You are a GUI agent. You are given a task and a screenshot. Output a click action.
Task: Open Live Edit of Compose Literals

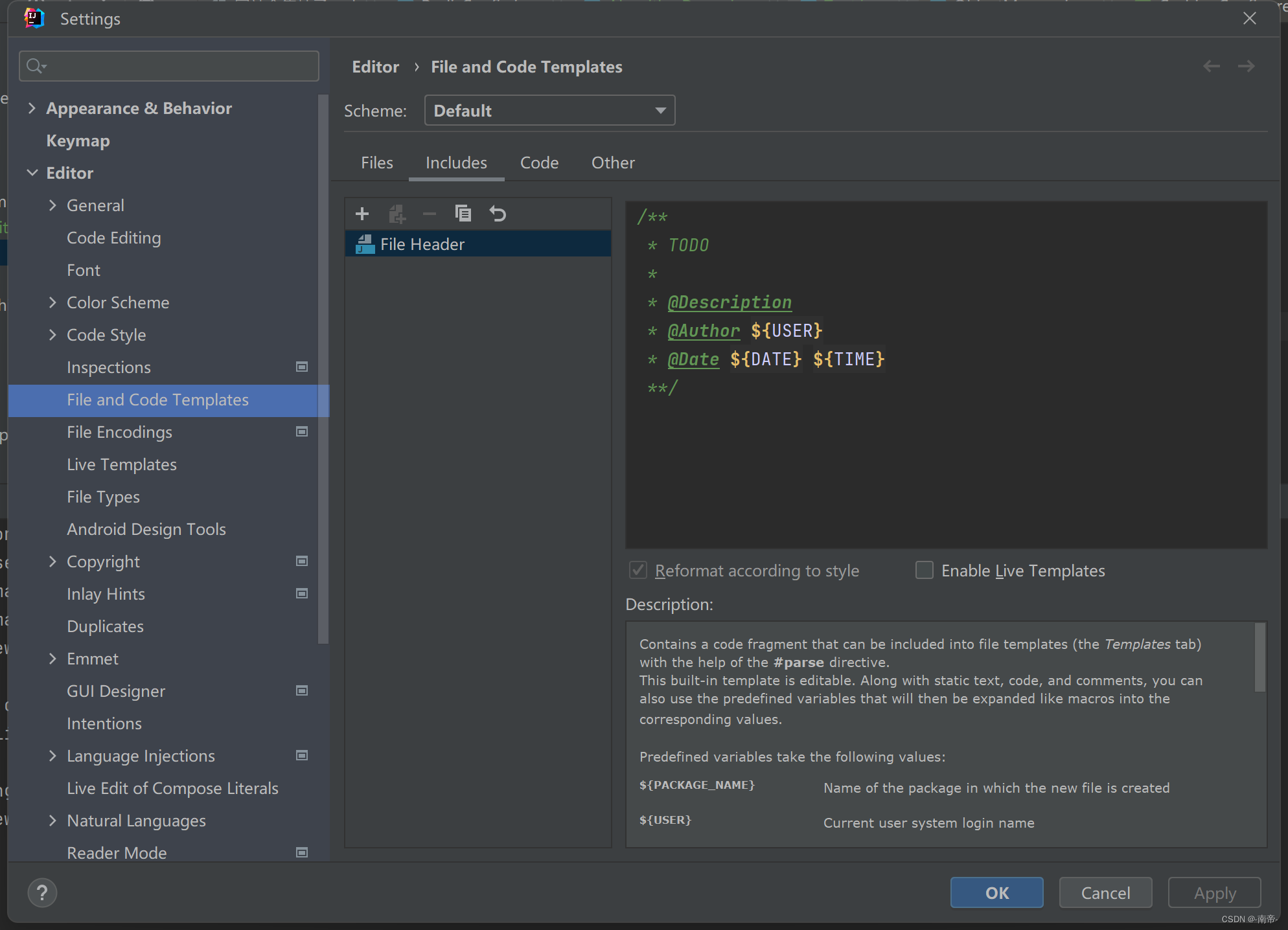172,788
